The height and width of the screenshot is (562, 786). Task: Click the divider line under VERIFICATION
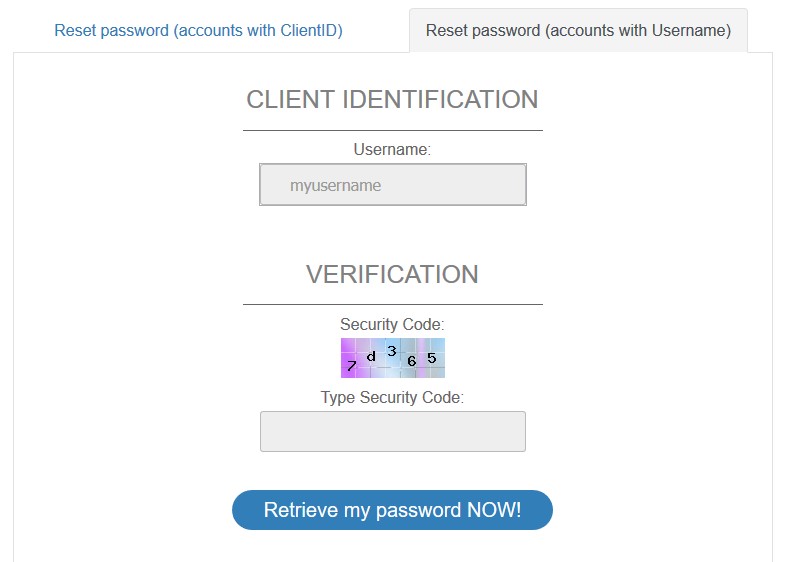coord(392,304)
